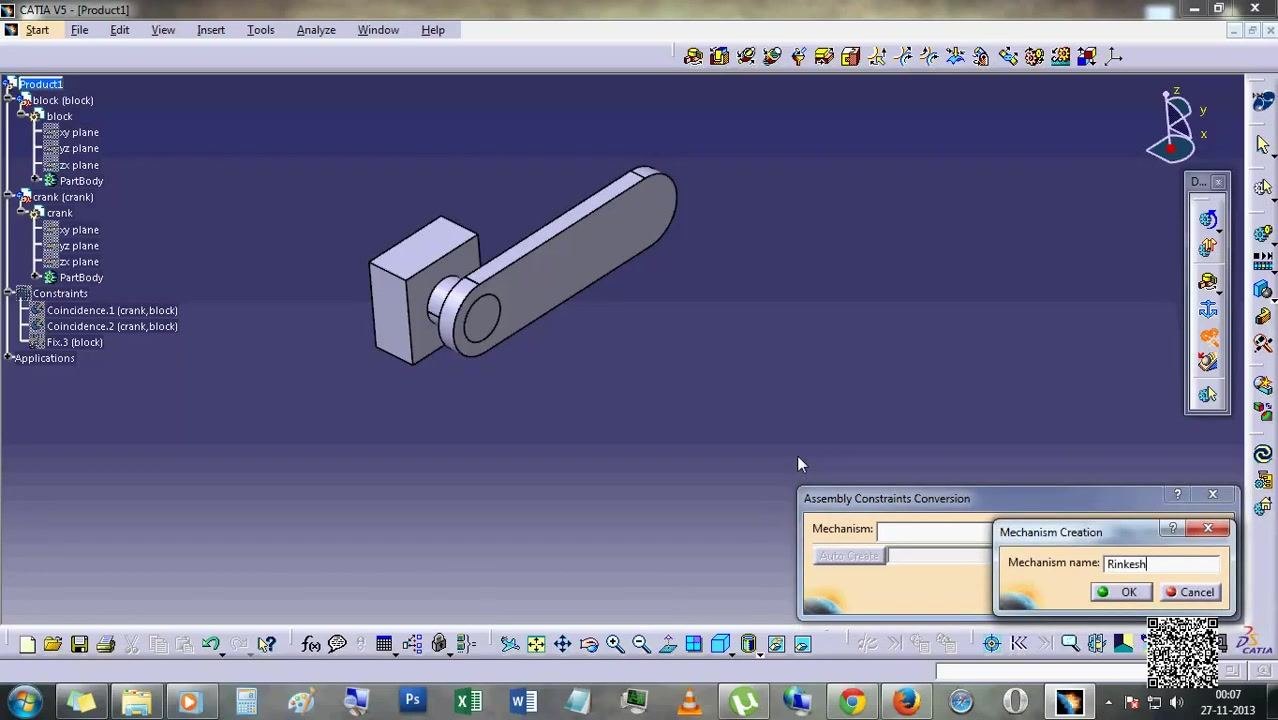The image size is (1278, 720).
Task: Click the 3D compass in the viewport
Action: coord(1176,125)
